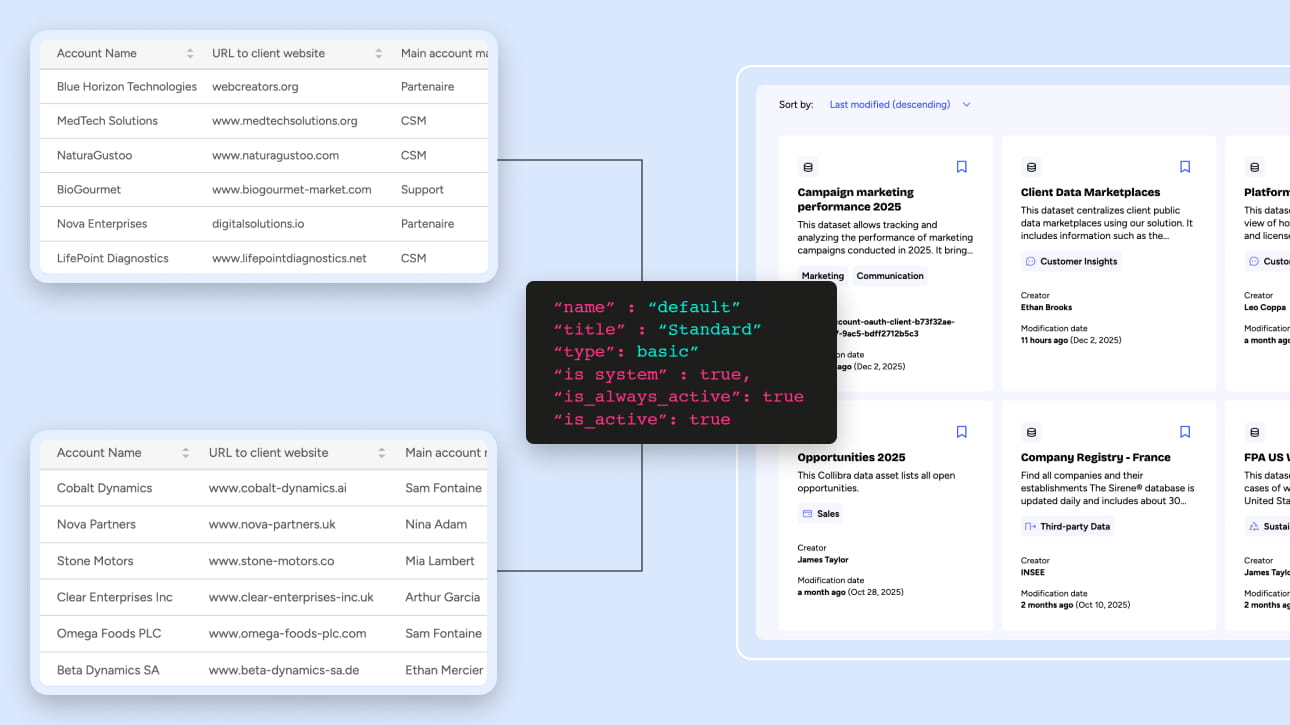Open the www.medtechsolutions.org link

284,121
